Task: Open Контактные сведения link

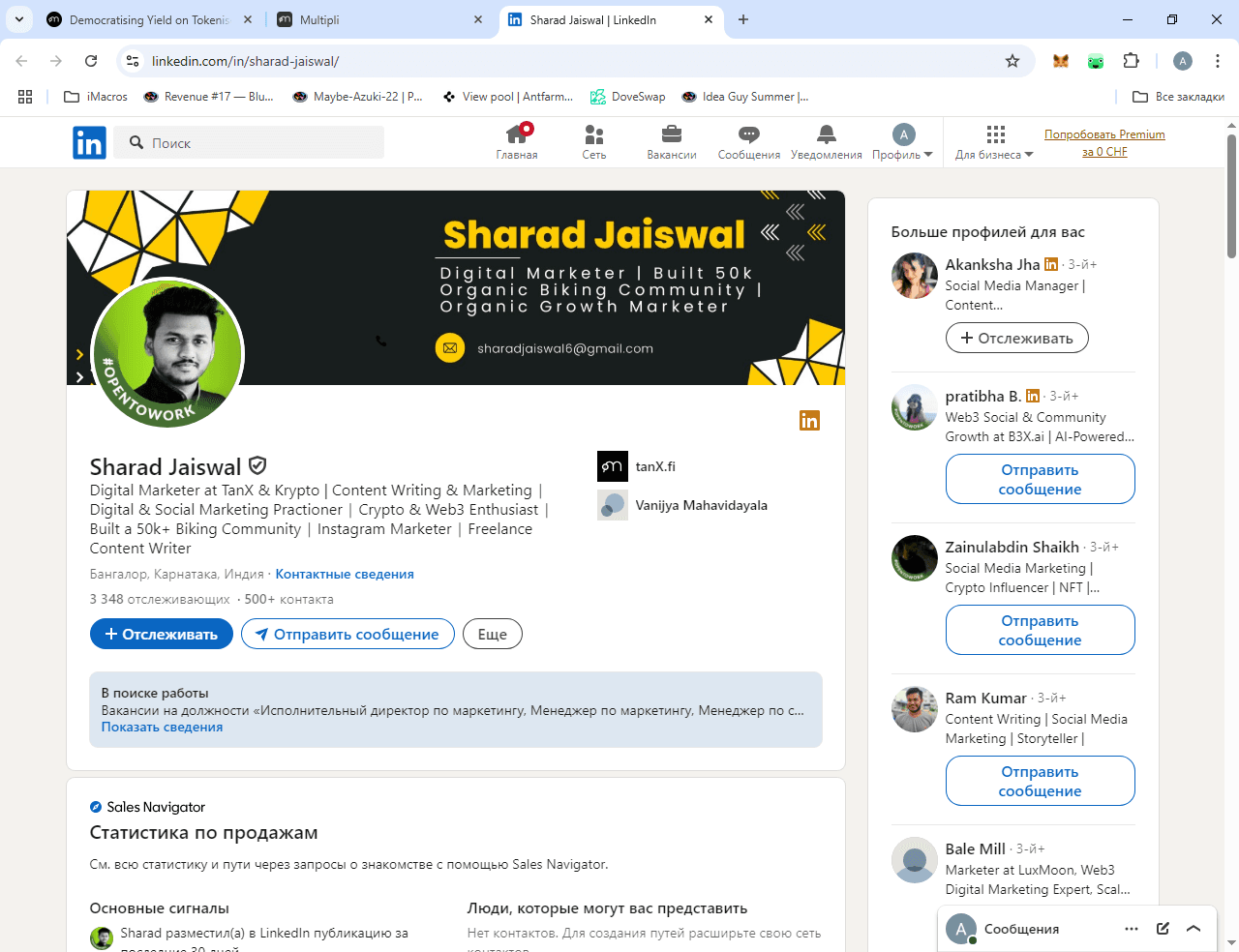Action: [x=345, y=574]
